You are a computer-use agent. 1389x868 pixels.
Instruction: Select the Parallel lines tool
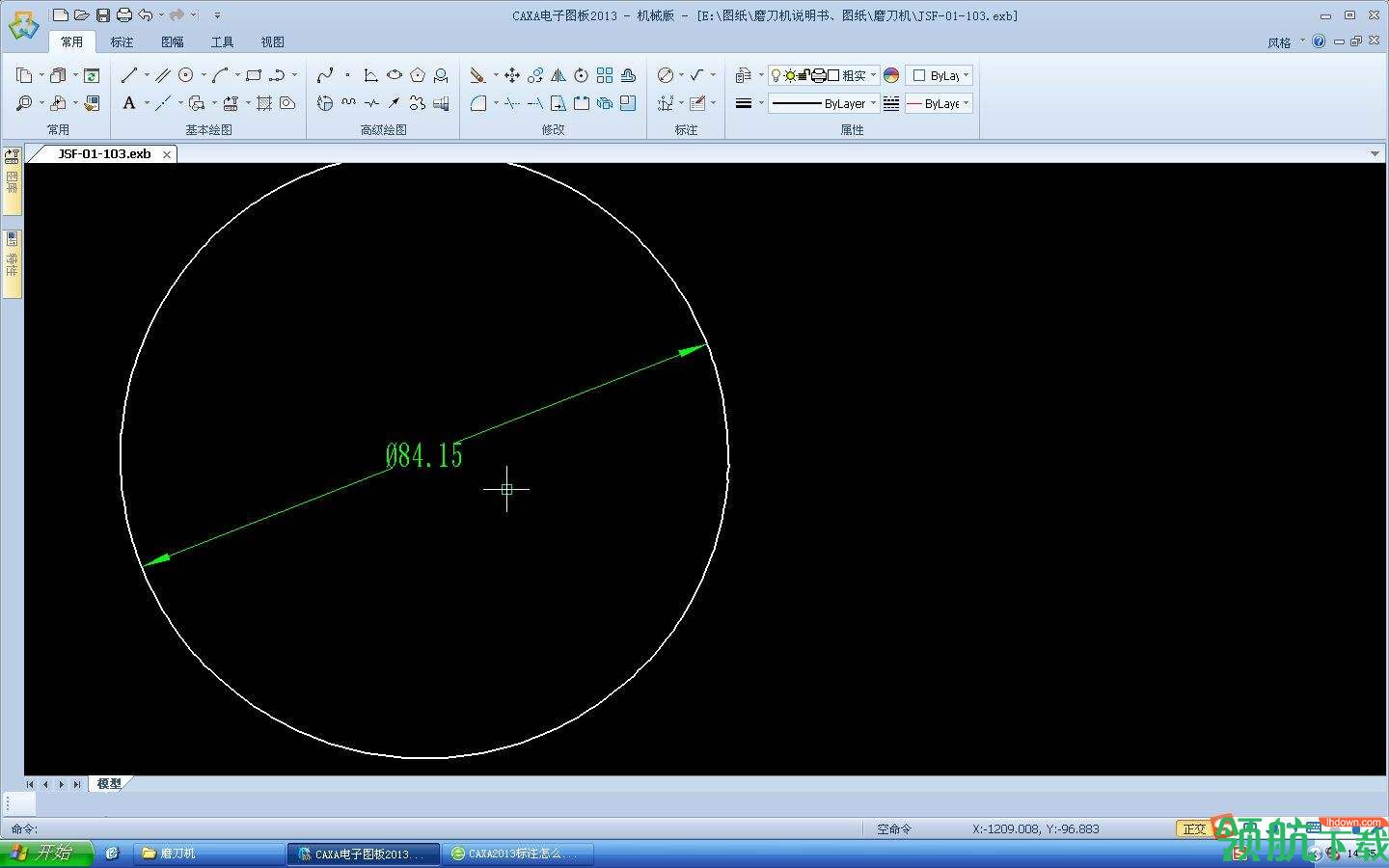click(163, 74)
